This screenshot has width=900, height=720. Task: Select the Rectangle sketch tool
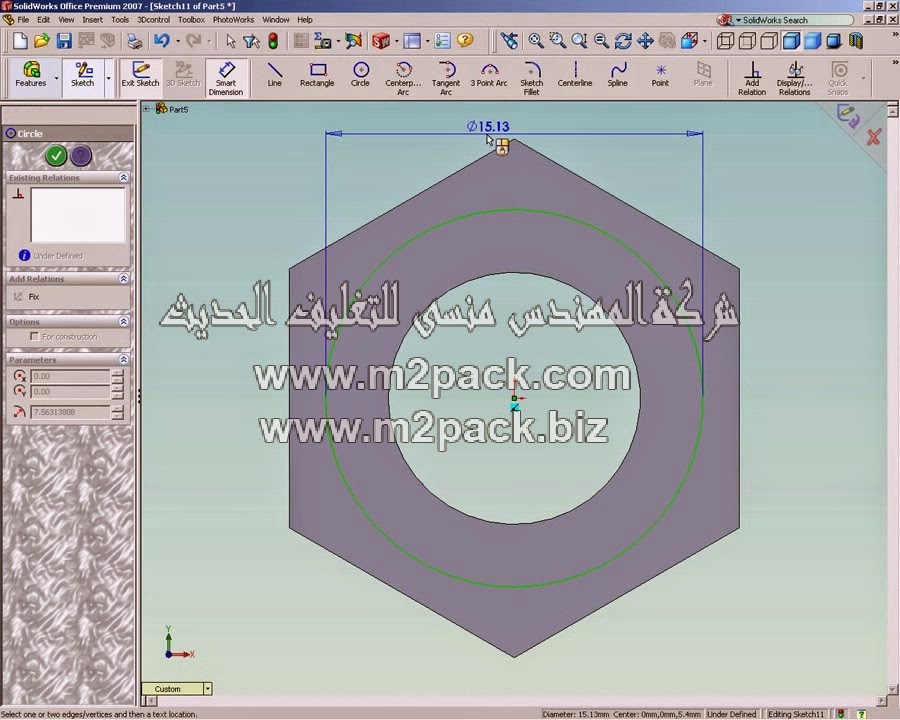[x=317, y=75]
